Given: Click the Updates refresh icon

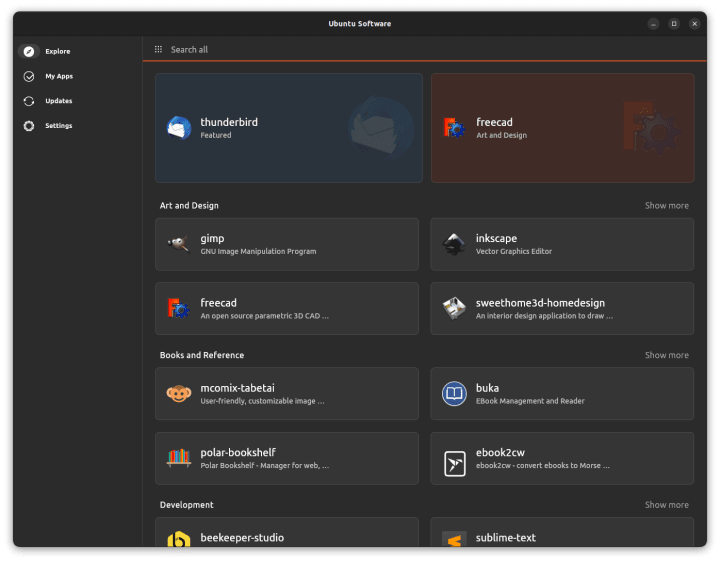Looking at the screenshot, I should (29, 101).
